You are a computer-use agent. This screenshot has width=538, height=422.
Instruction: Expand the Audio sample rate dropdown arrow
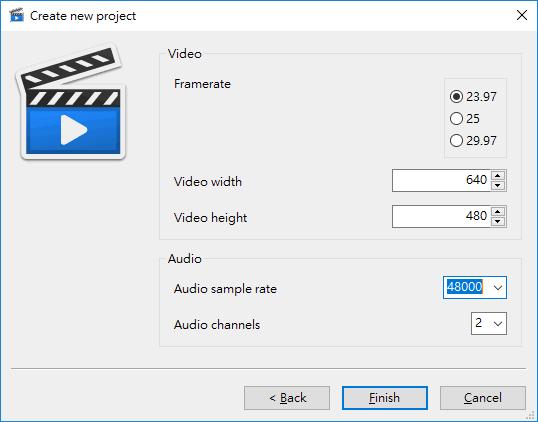[498, 288]
